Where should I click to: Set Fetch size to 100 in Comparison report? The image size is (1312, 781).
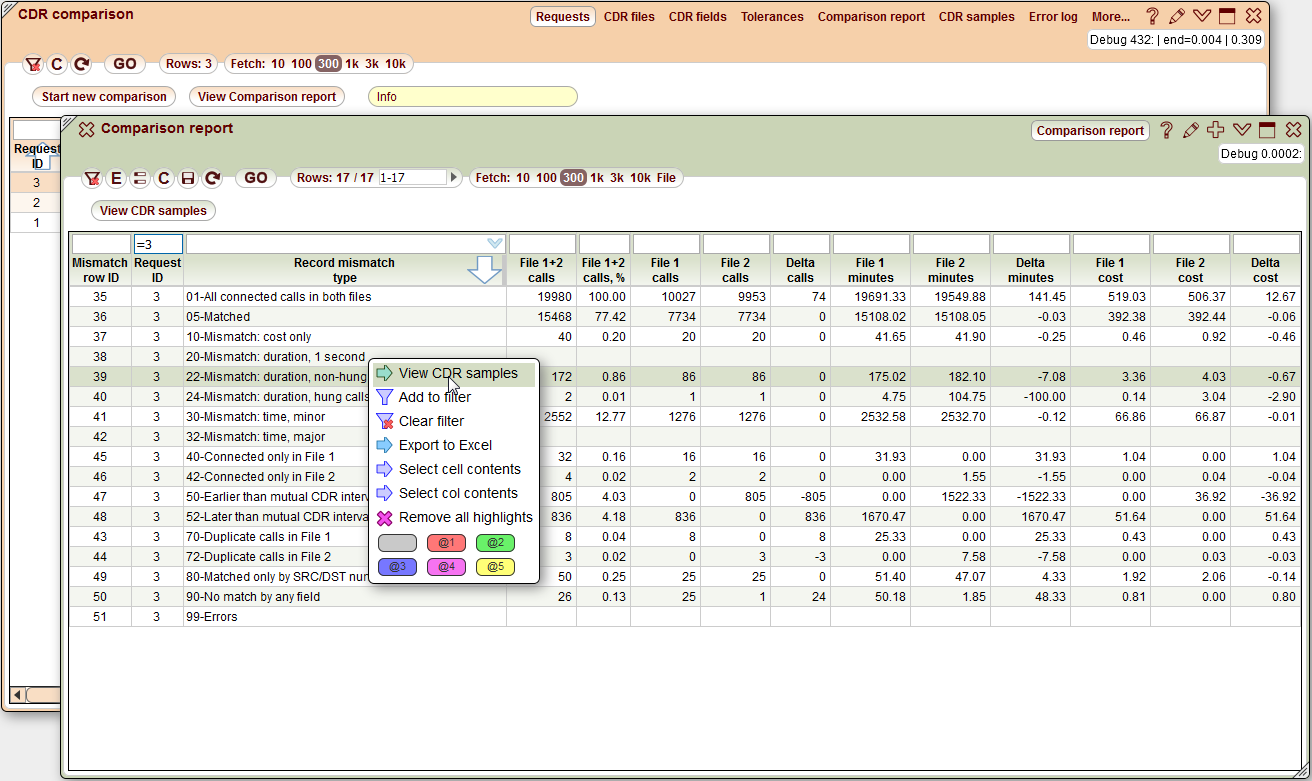[x=546, y=178]
